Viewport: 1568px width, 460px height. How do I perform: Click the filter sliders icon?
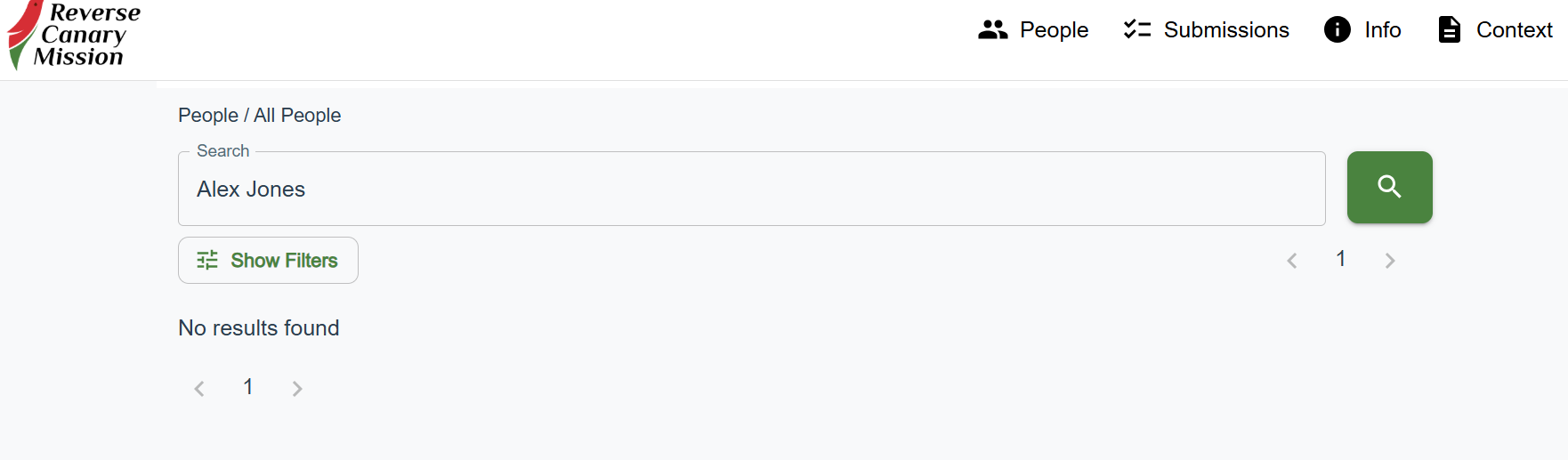coord(207,260)
